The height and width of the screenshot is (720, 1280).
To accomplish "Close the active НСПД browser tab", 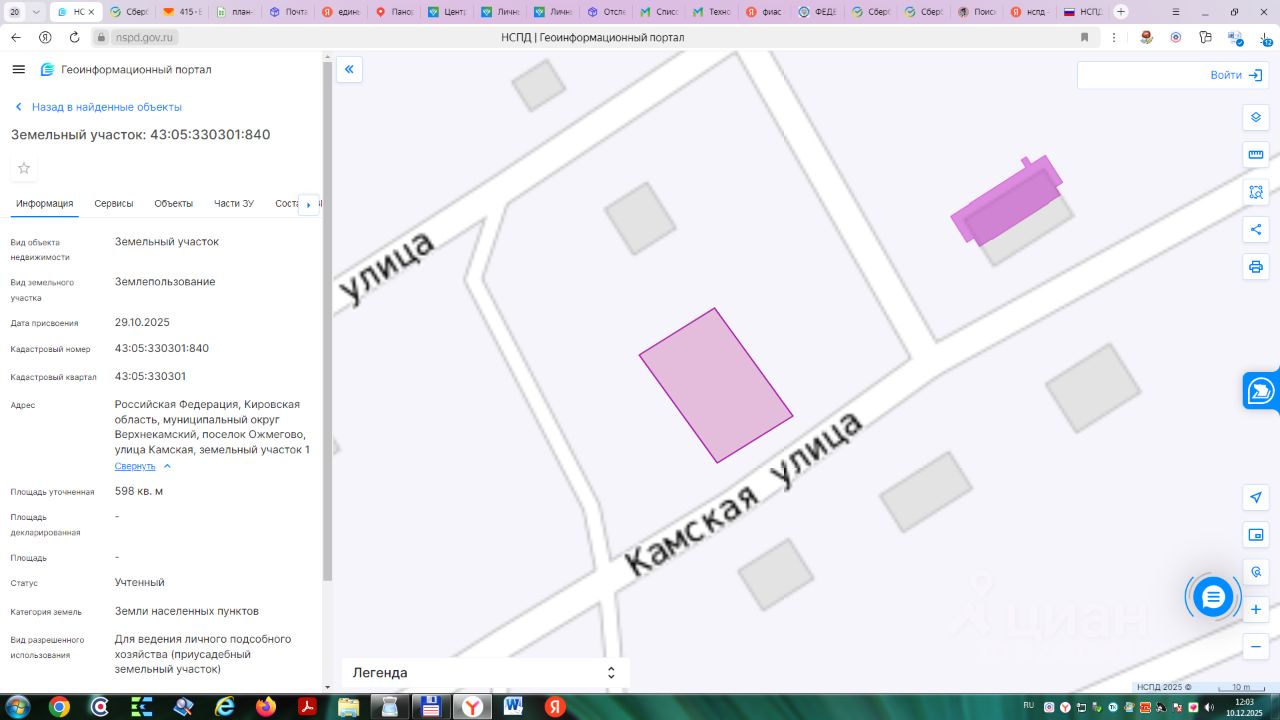I will coord(93,12).
